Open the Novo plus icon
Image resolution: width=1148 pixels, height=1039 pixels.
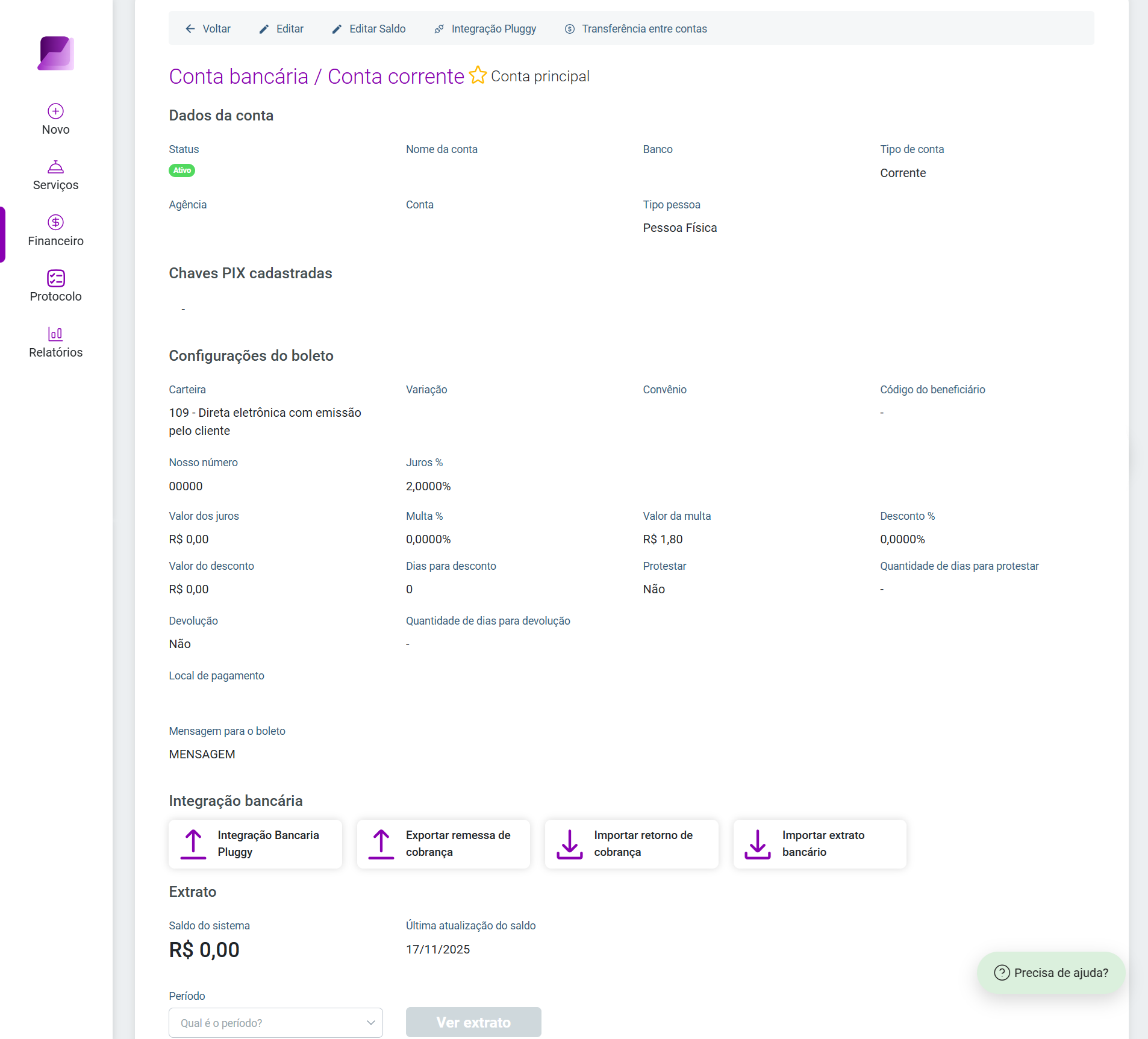pyautogui.click(x=56, y=111)
